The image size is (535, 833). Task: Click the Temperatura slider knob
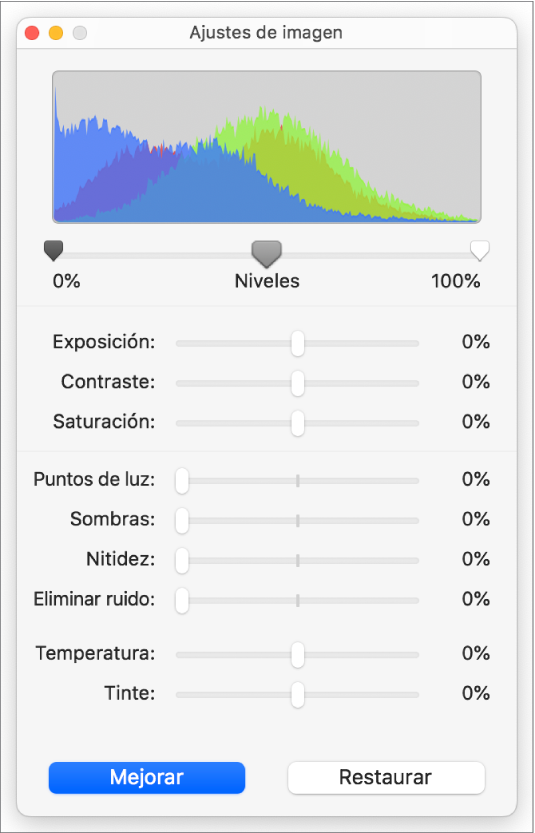coord(298,654)
